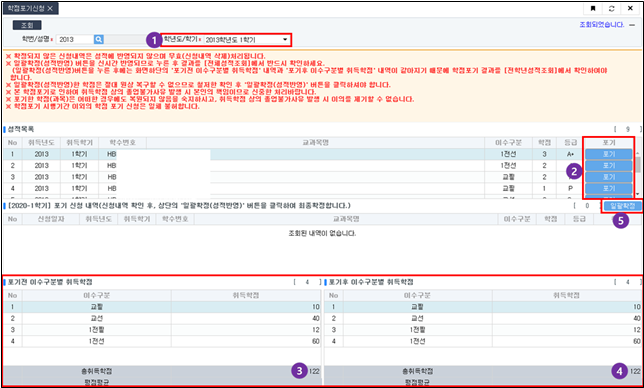Click the 조회 search button
The image size is (644, 388).
[27, 25]
